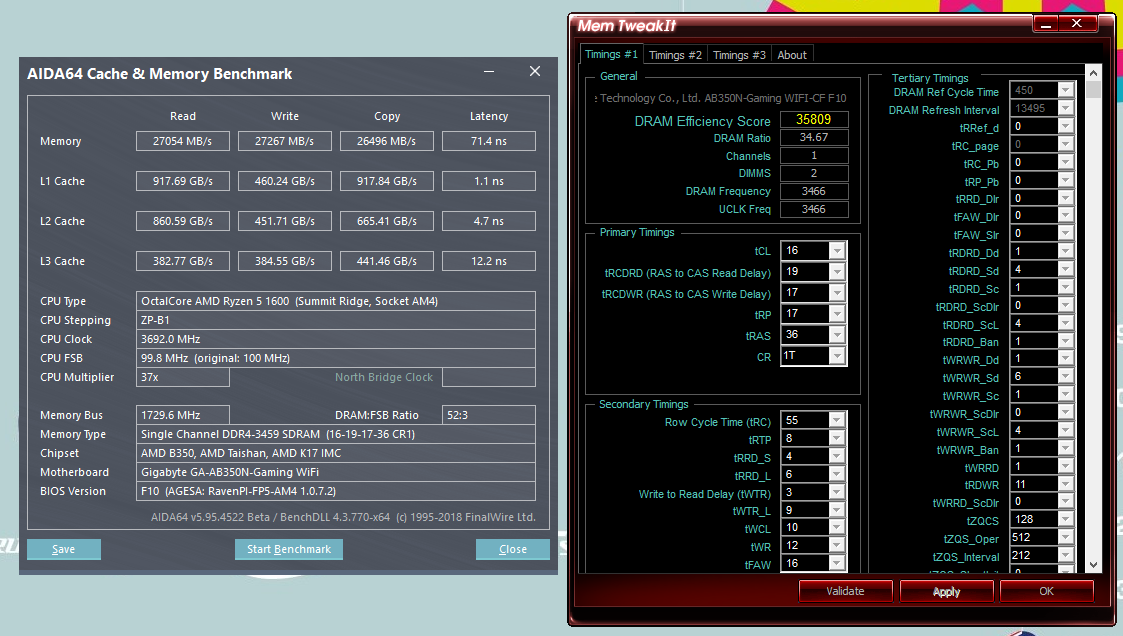
Task: Click the scroll up arrow in Mem TweakIt
Action: point(1093,72)
